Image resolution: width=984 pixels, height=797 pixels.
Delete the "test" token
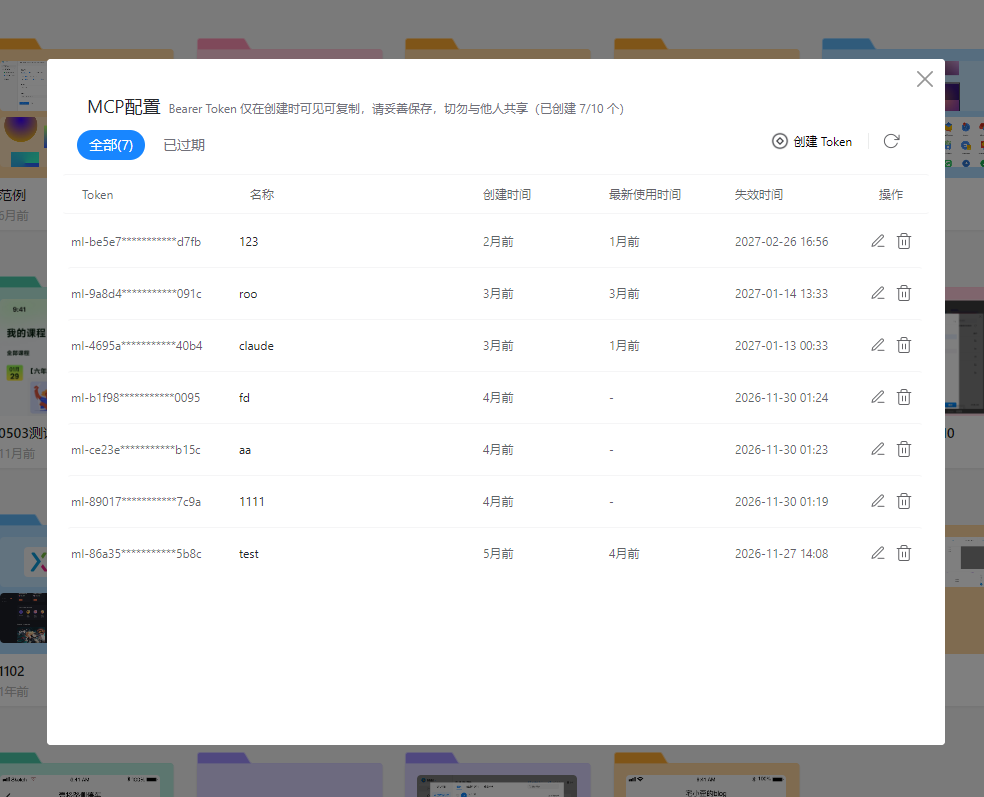[904, 553]
